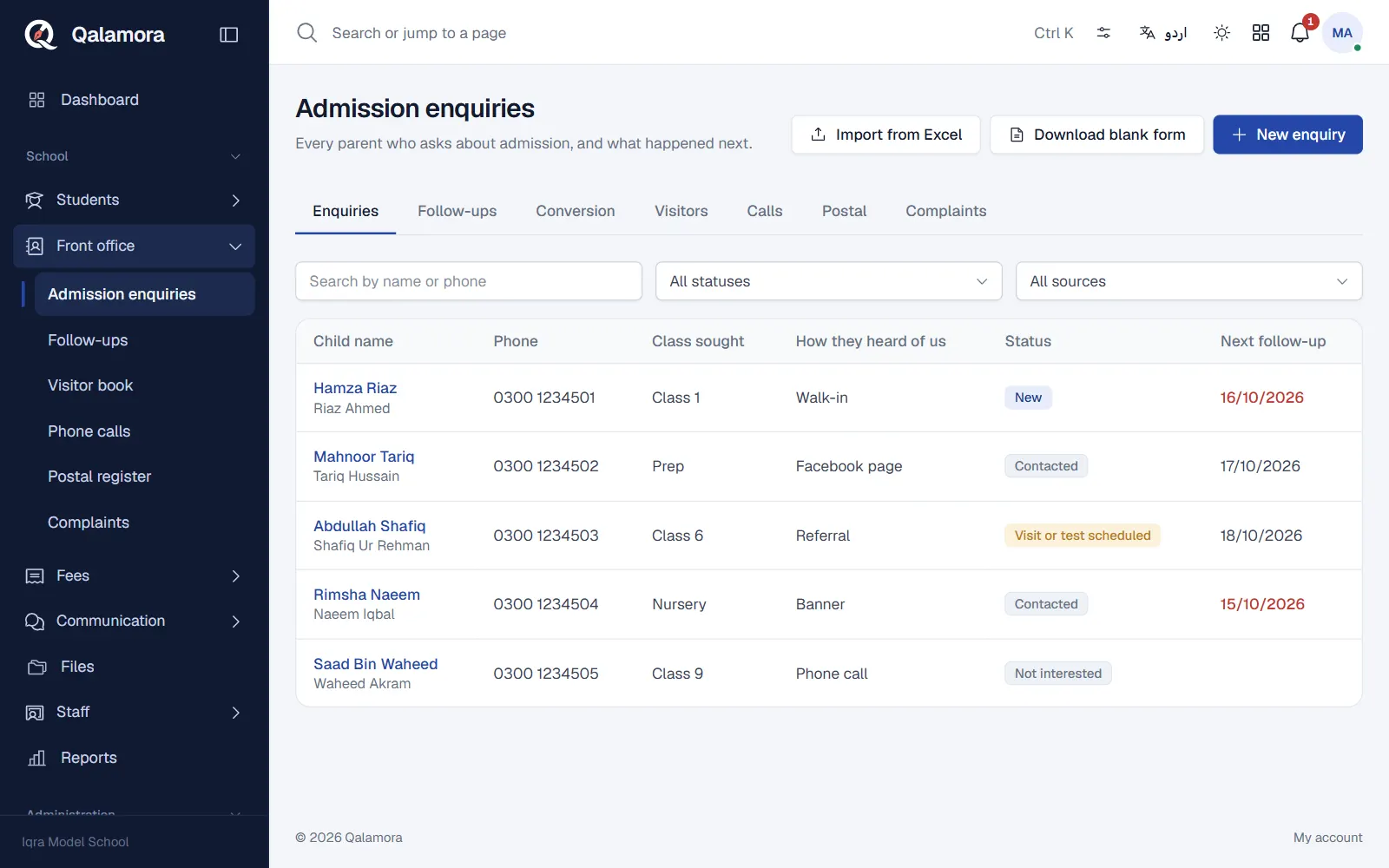Switch to the Complaints tab
This screenshot has width=1389, height=868.
[x=945, y=211]
